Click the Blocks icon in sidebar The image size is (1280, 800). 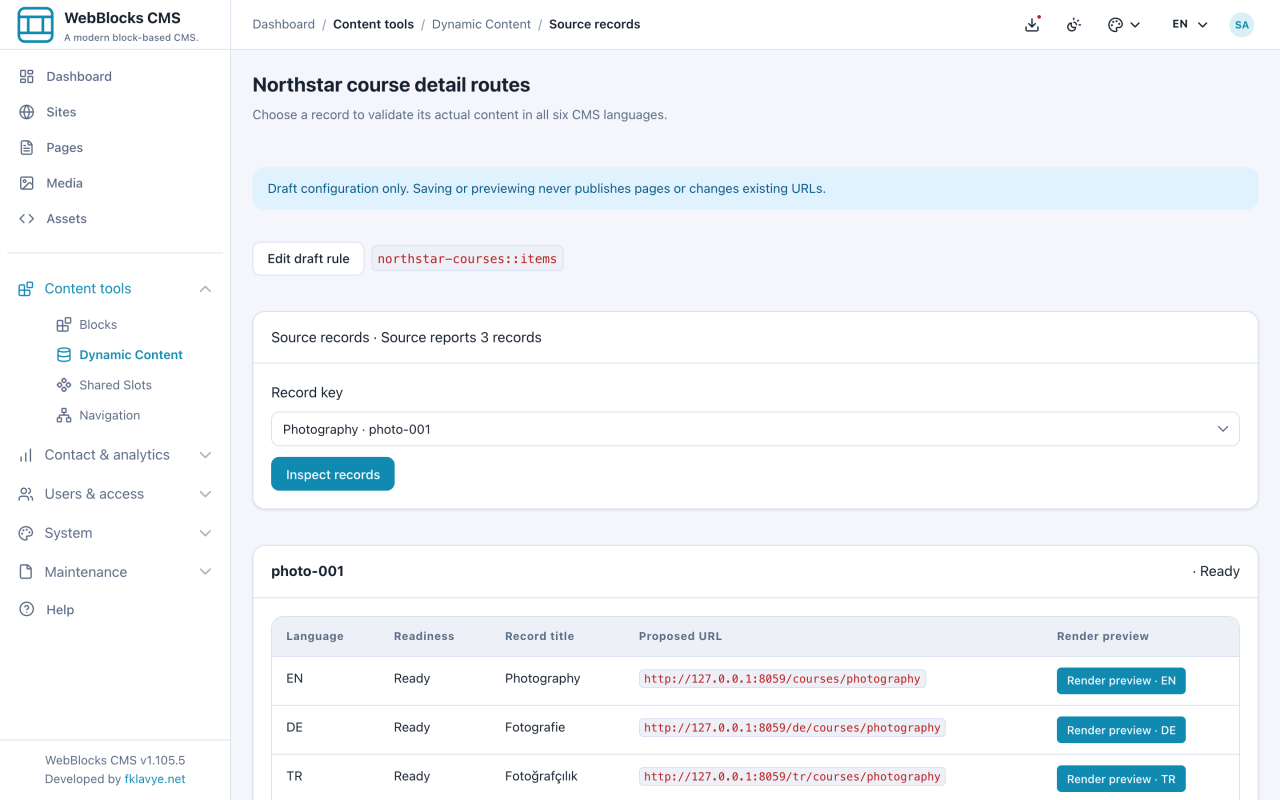coord(64,324)
